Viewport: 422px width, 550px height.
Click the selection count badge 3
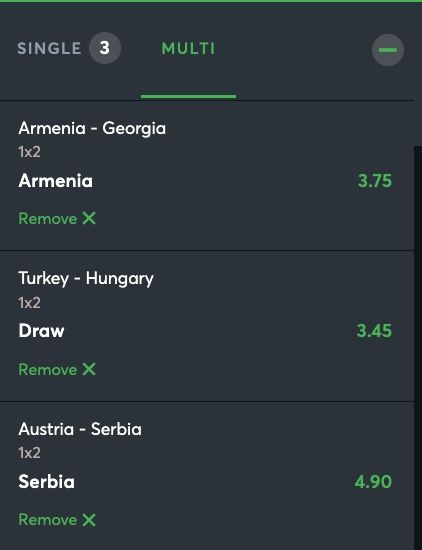pyautogui.click(x=105, y=48)
